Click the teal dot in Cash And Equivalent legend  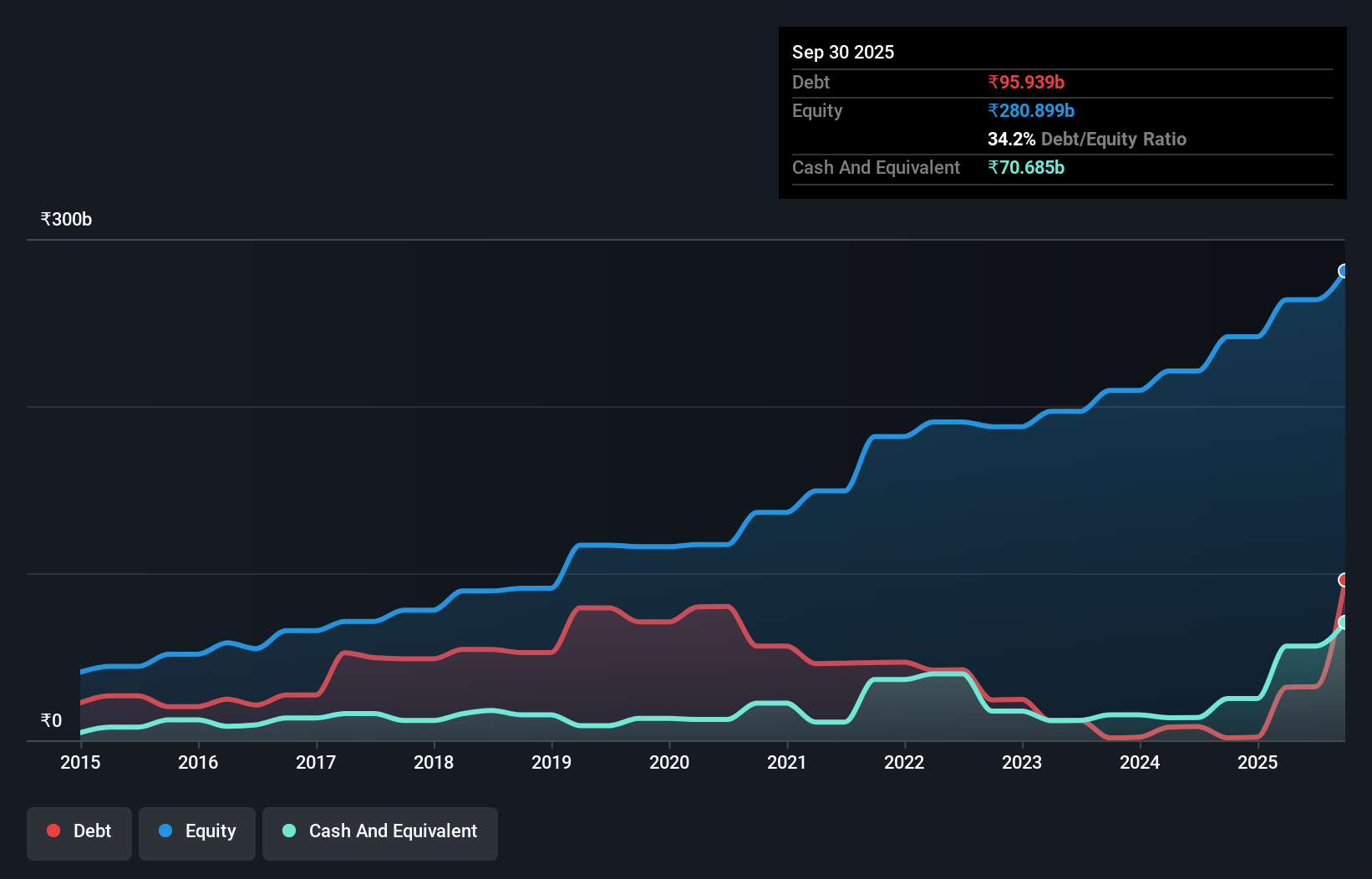[x=288, y=831]
